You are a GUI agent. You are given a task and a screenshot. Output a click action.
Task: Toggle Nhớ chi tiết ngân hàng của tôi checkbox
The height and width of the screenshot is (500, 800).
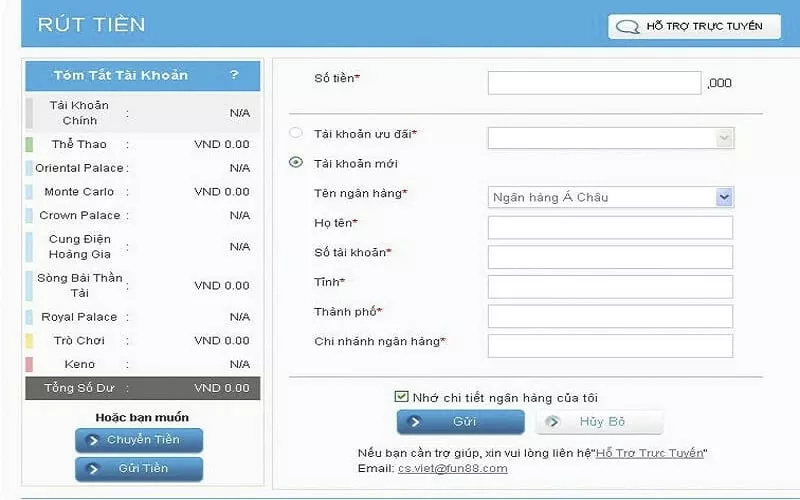click(402, 396)
